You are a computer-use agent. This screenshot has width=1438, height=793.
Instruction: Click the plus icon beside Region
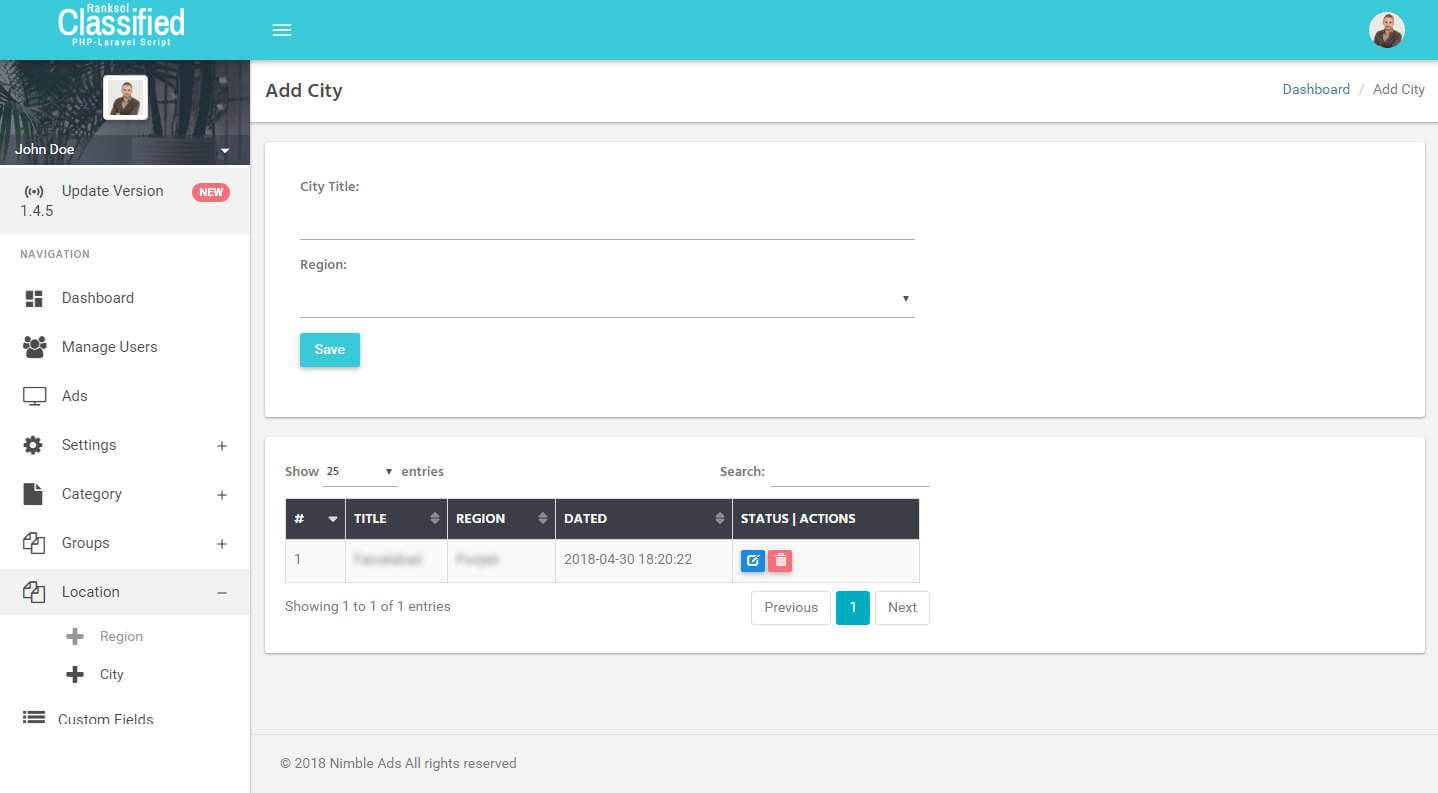coord(74,636)
